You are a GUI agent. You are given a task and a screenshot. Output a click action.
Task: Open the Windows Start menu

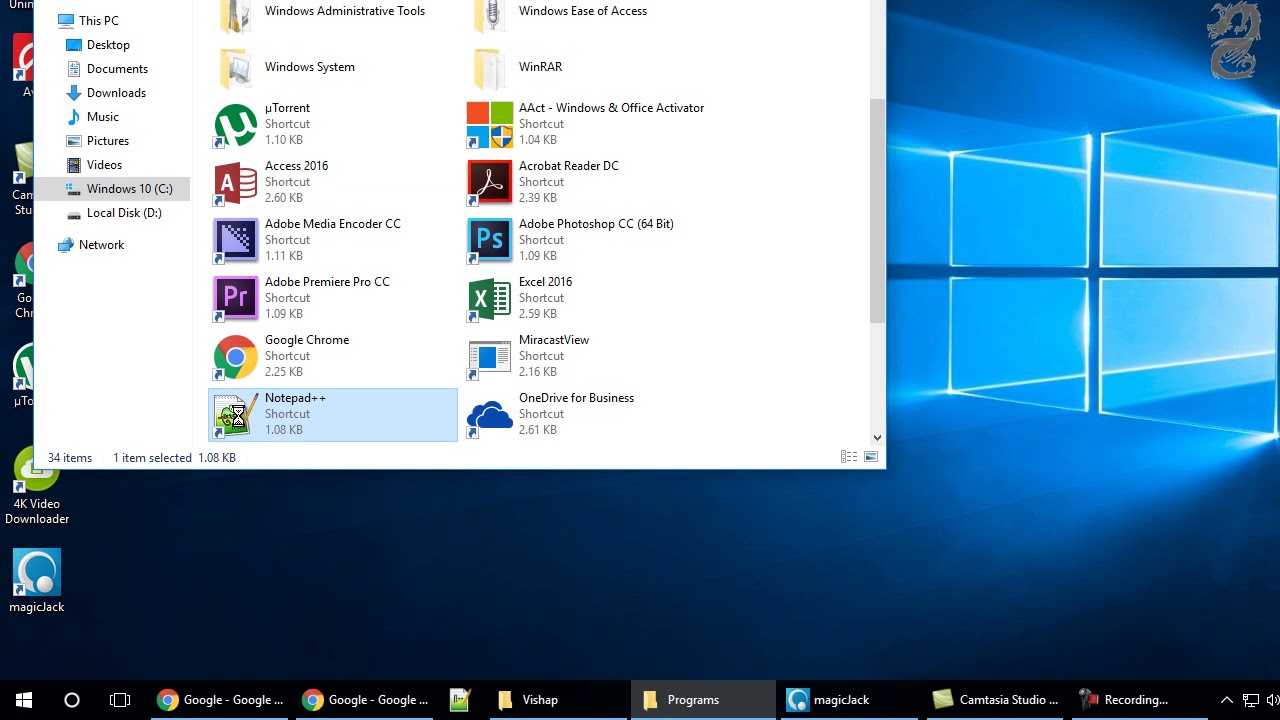coord(24,700)
